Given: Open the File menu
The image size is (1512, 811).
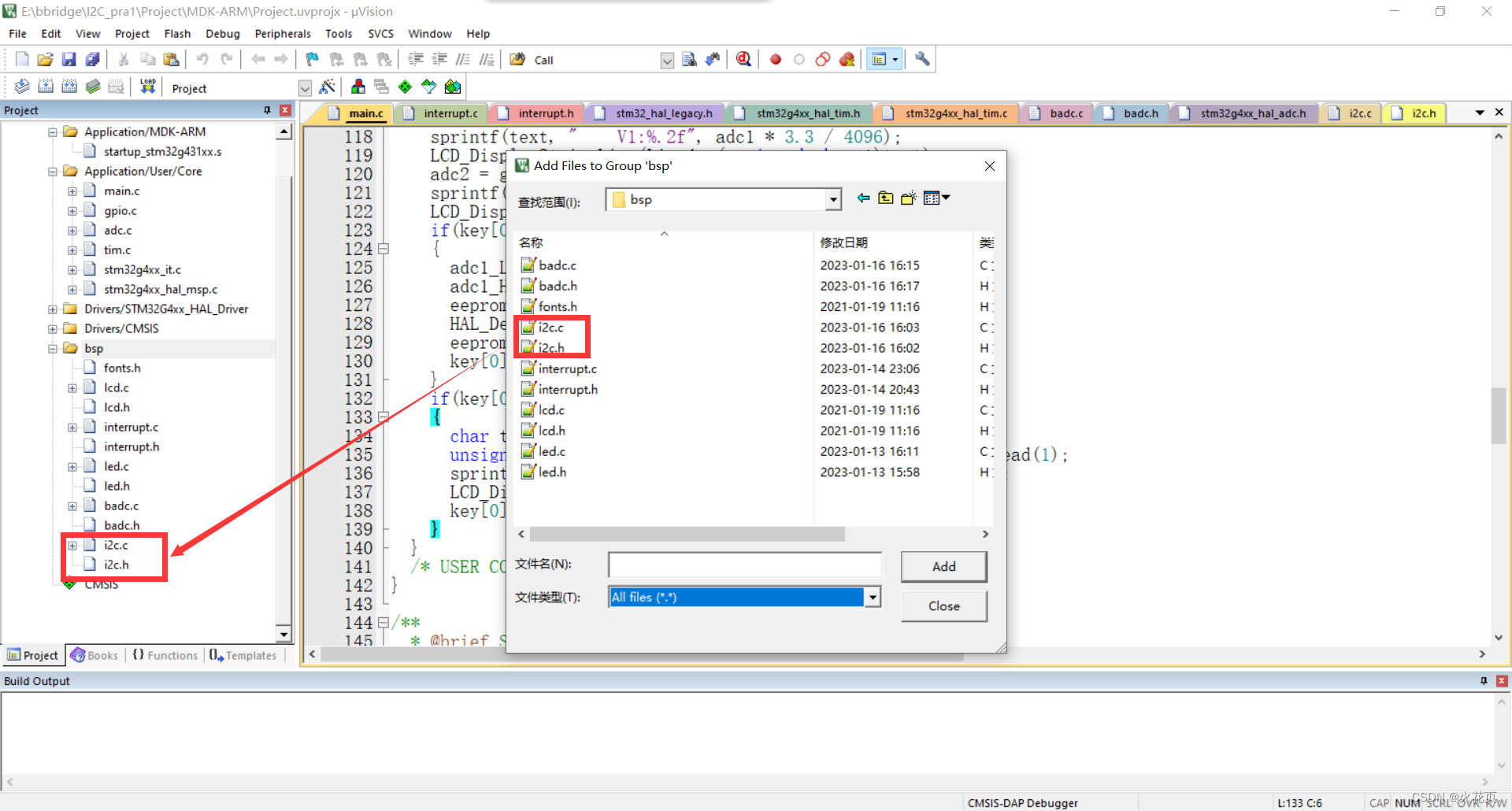Looking at the screenshot, I should click(17, 33).
